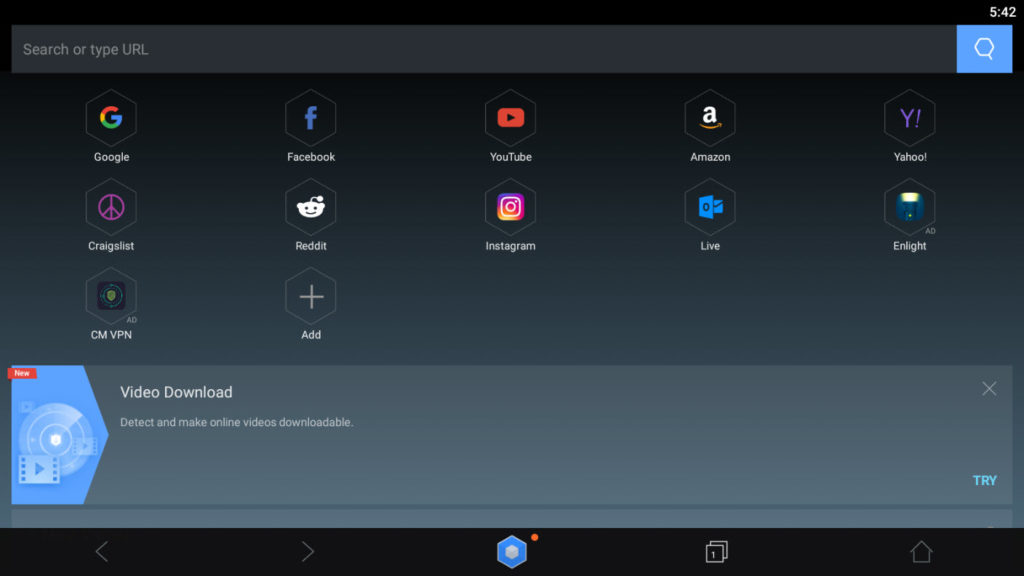This screenshot has width=1024, height=576.
Task: Open the Enlight ad shortcut
Action: point(910,207)
